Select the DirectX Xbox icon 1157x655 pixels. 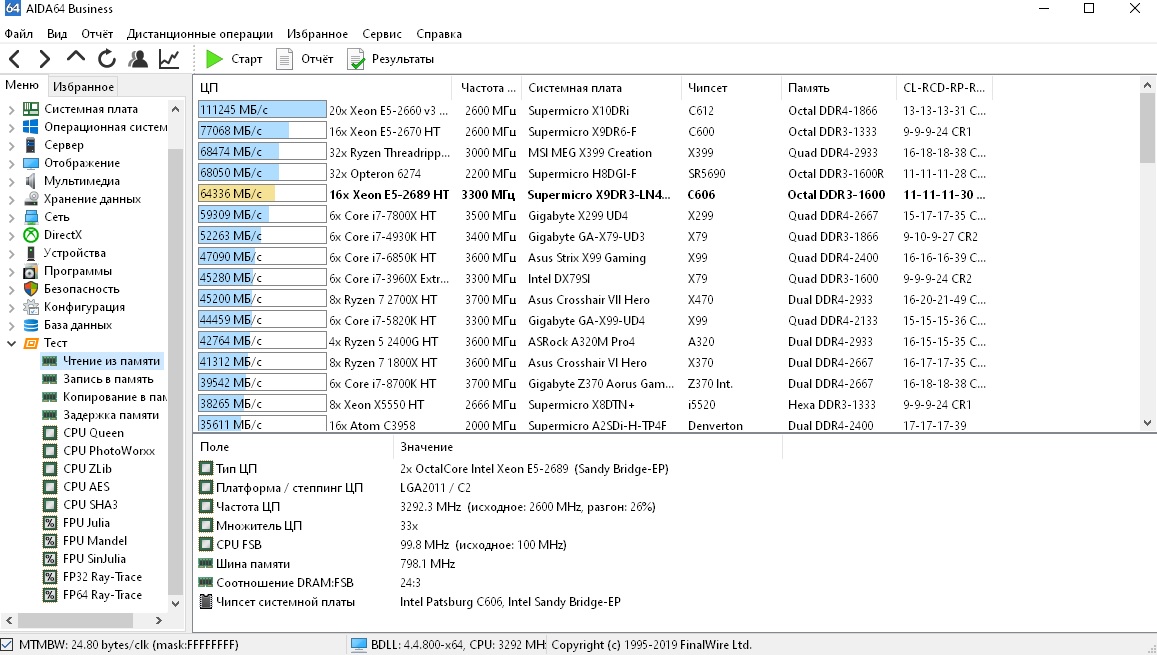coord(31,235)
